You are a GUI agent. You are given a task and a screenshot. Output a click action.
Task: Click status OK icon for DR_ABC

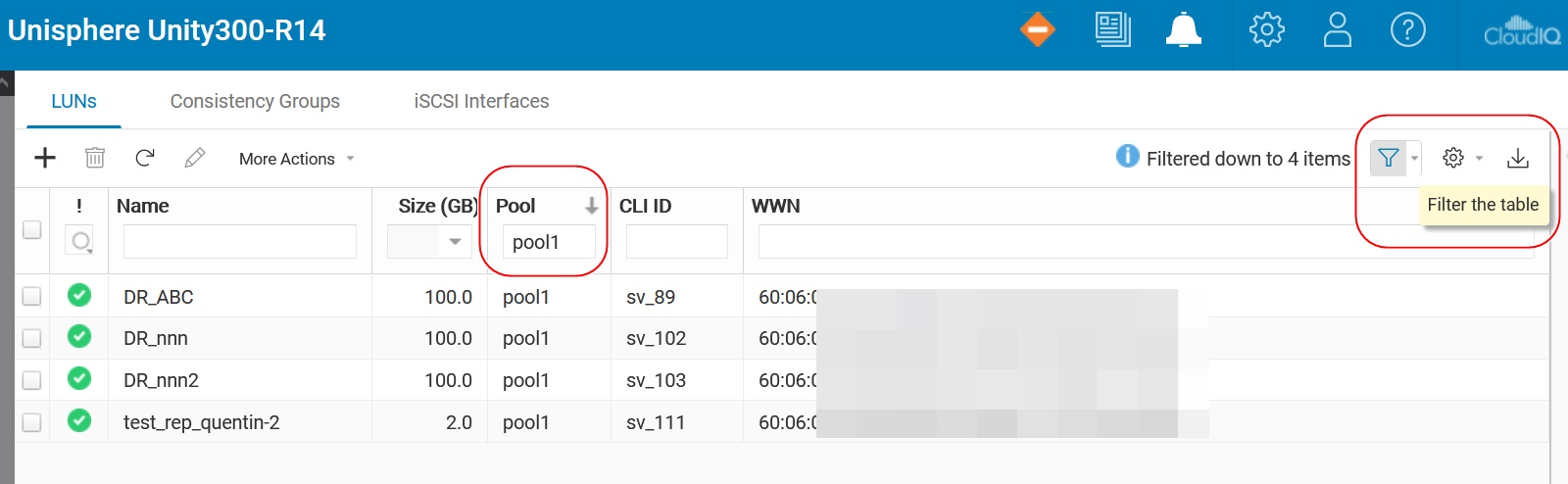pyautogui.click(x=79, y=295)
